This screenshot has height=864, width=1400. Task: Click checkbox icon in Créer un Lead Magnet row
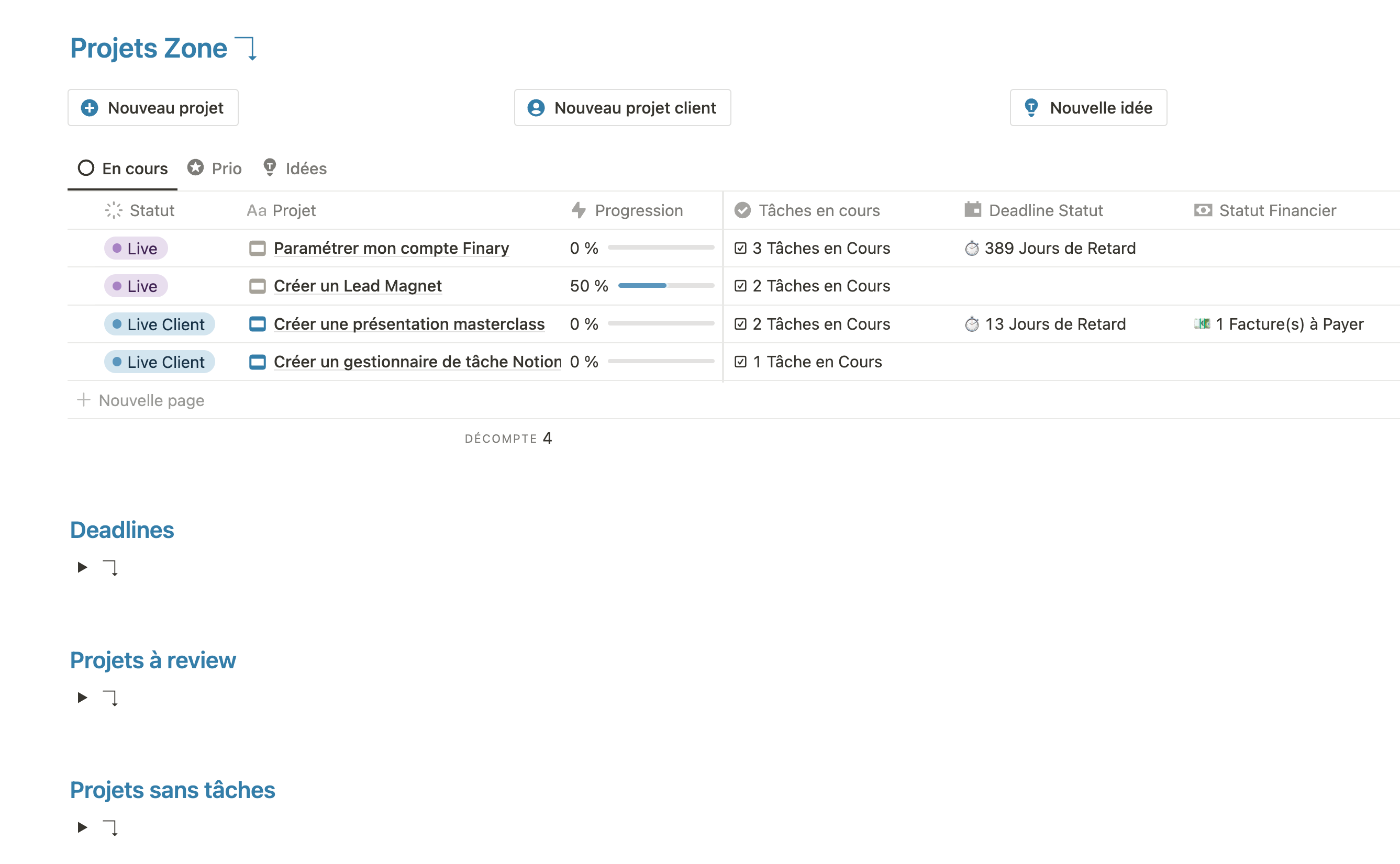tap(740, 286)
